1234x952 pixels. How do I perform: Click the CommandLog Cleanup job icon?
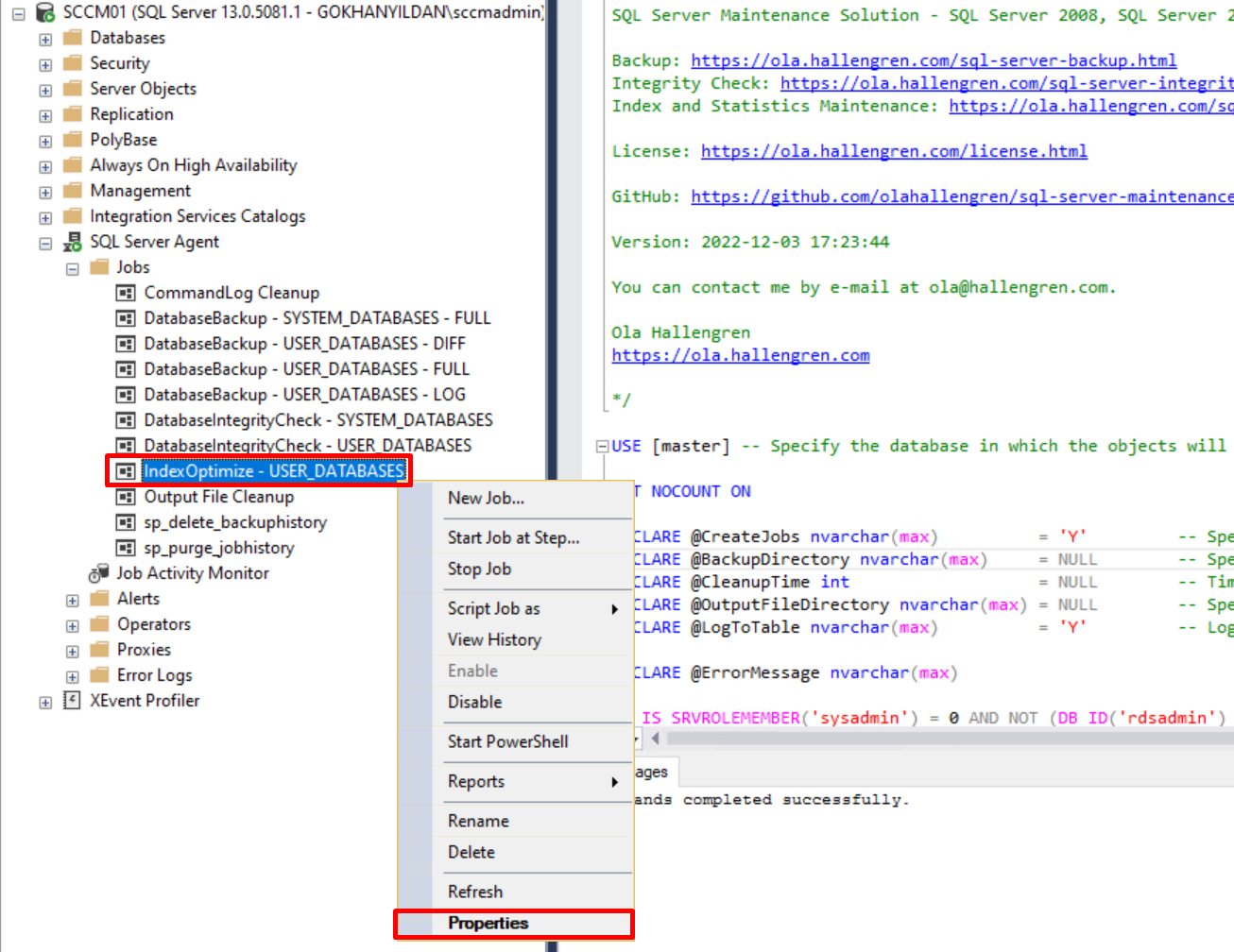click(126, 293)
